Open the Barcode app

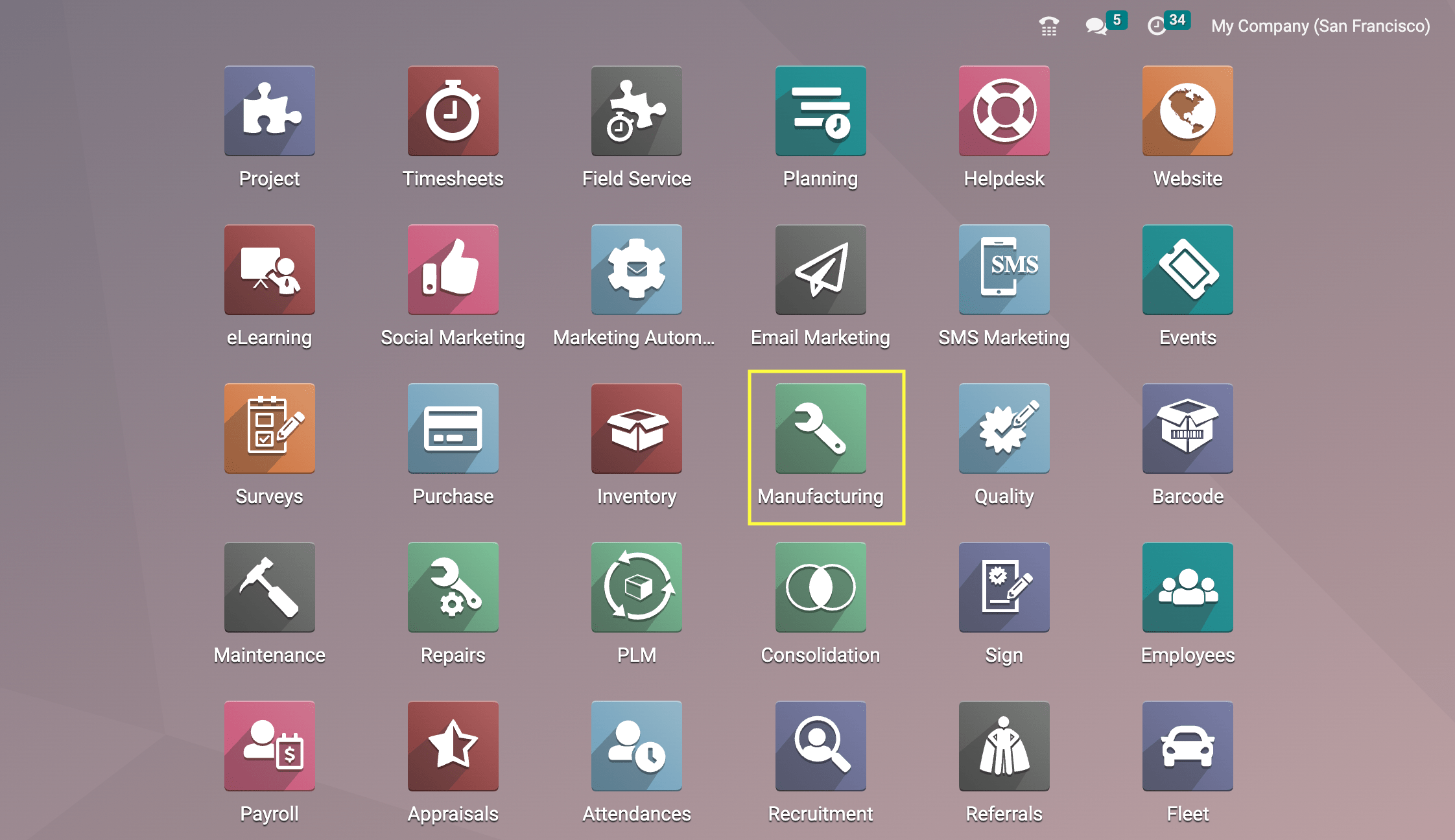coord(1187,428)
